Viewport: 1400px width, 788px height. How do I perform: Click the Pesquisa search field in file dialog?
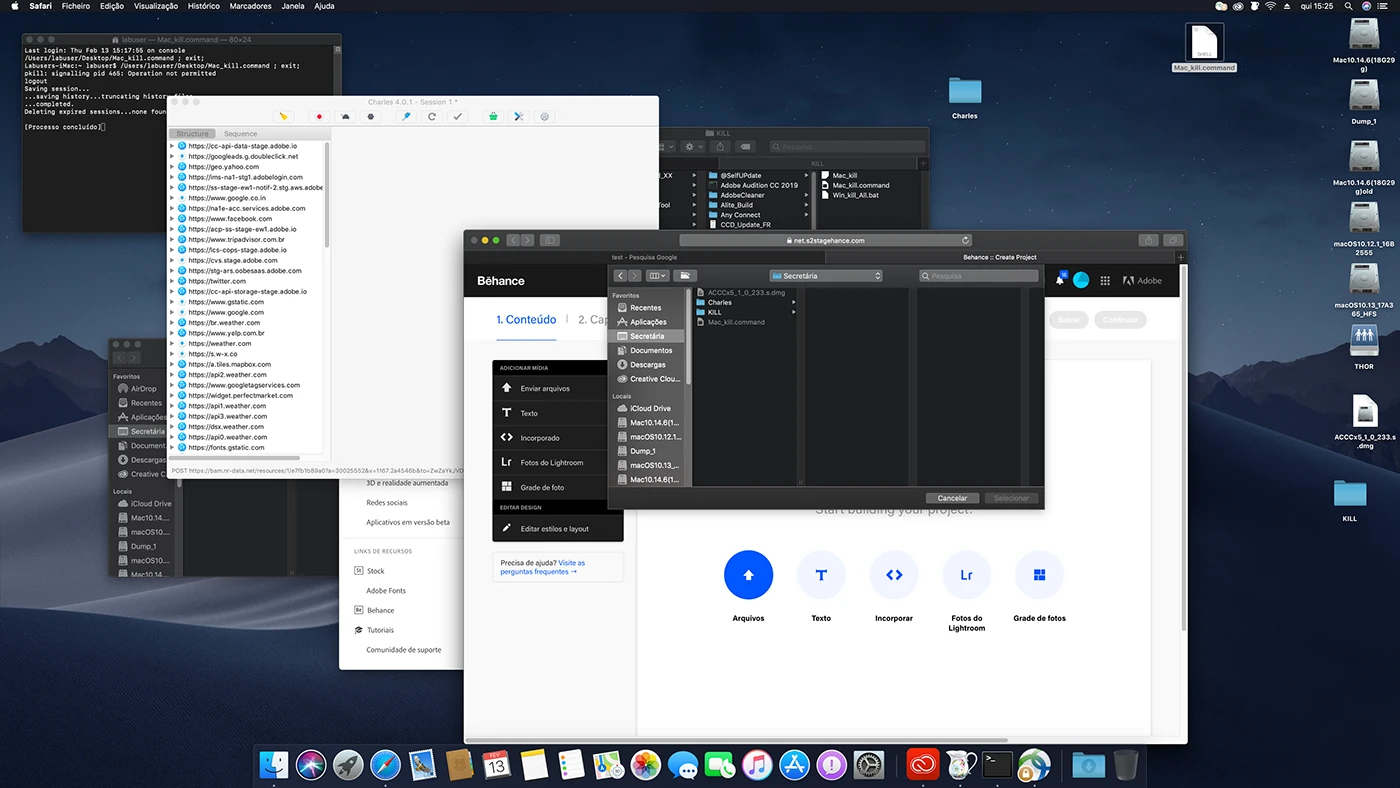(x=980, y=276)
